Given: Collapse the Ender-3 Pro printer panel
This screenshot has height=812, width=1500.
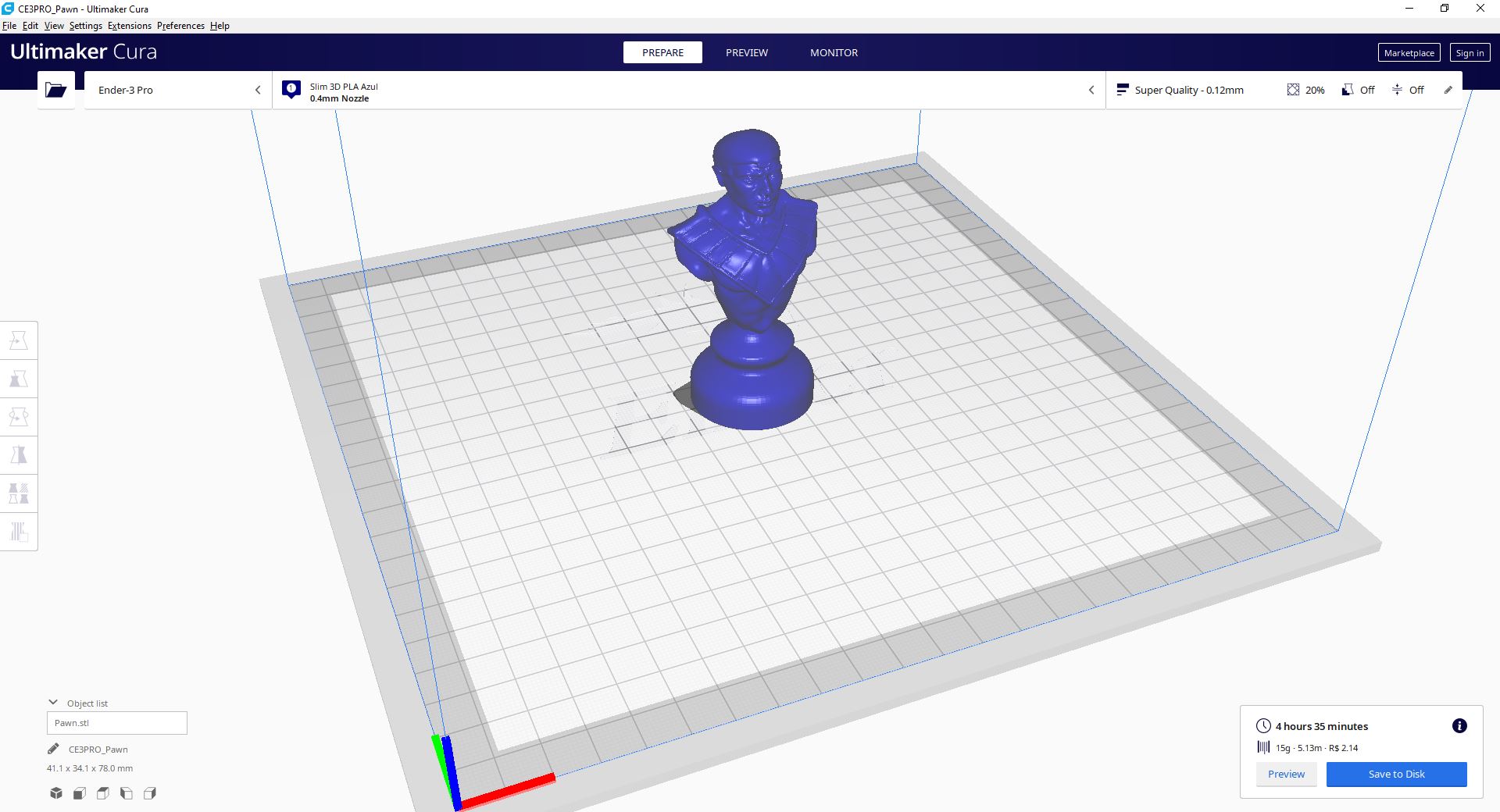Looking at the screenshot, I should point(258,90).
